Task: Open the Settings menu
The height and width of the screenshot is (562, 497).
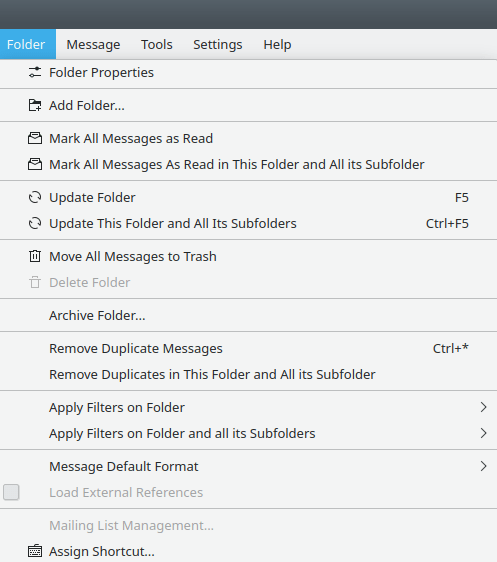Action: pos(218,44)
